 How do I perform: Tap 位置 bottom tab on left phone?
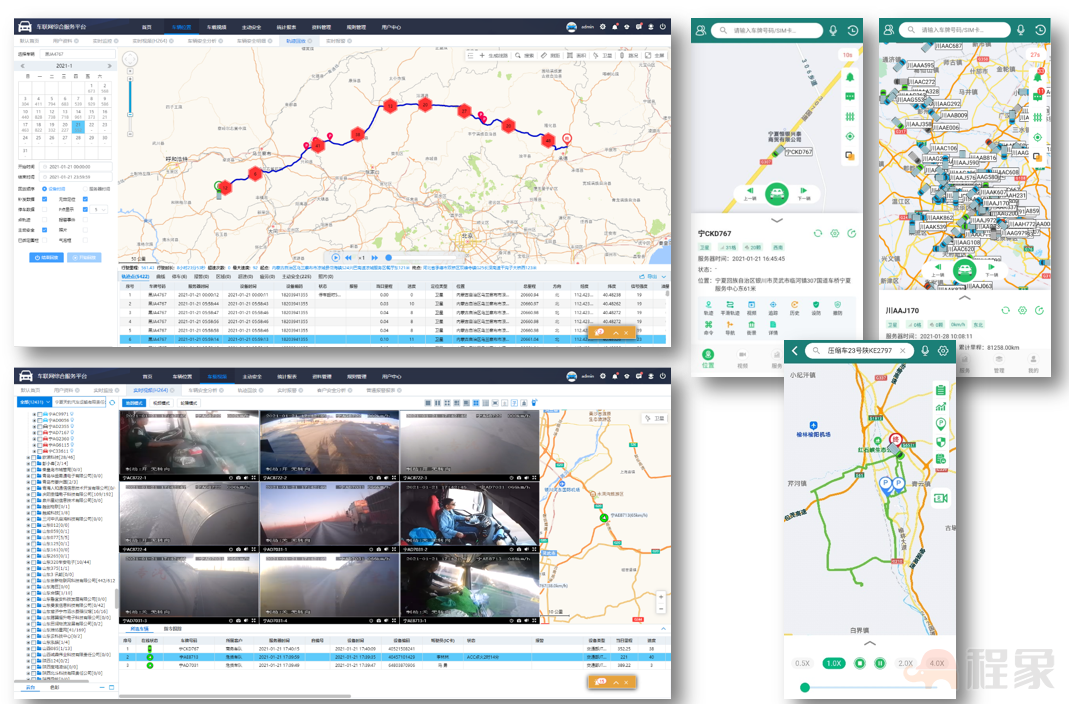708,358
